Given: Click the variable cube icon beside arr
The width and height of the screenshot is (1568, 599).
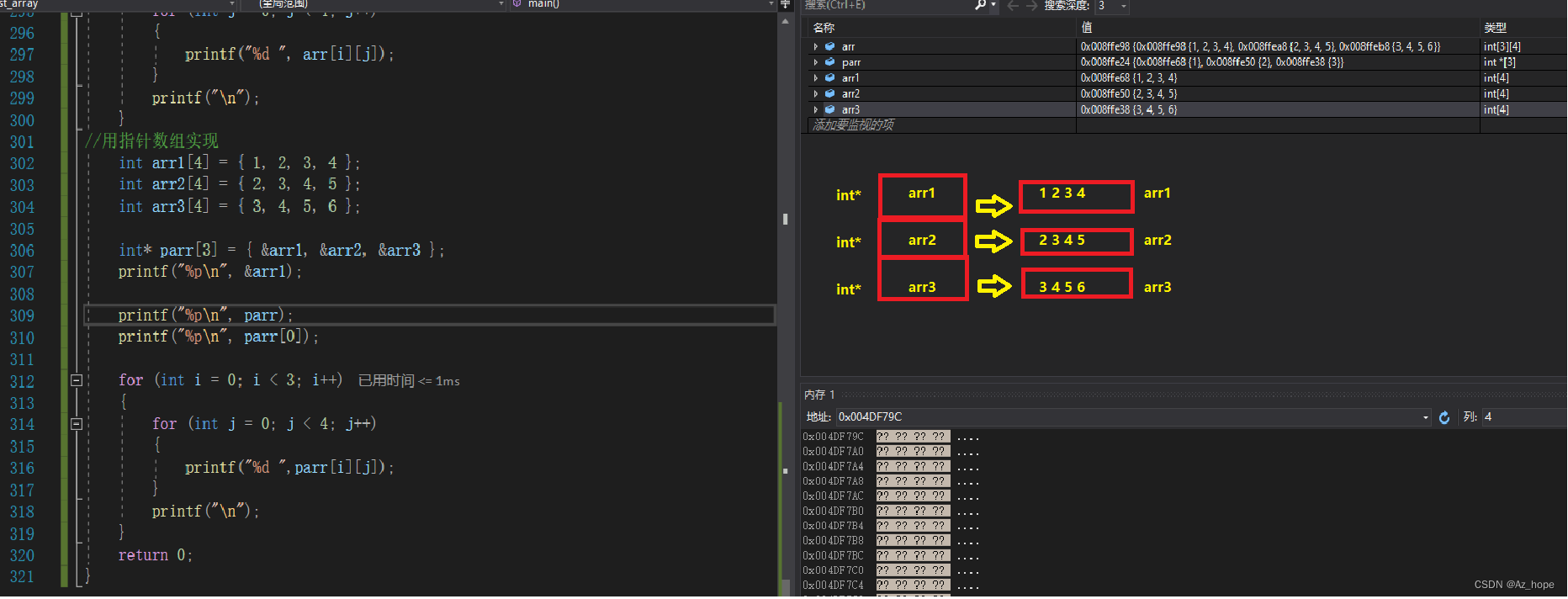Looking at the screenshot, I should click(x=829, y=47).
